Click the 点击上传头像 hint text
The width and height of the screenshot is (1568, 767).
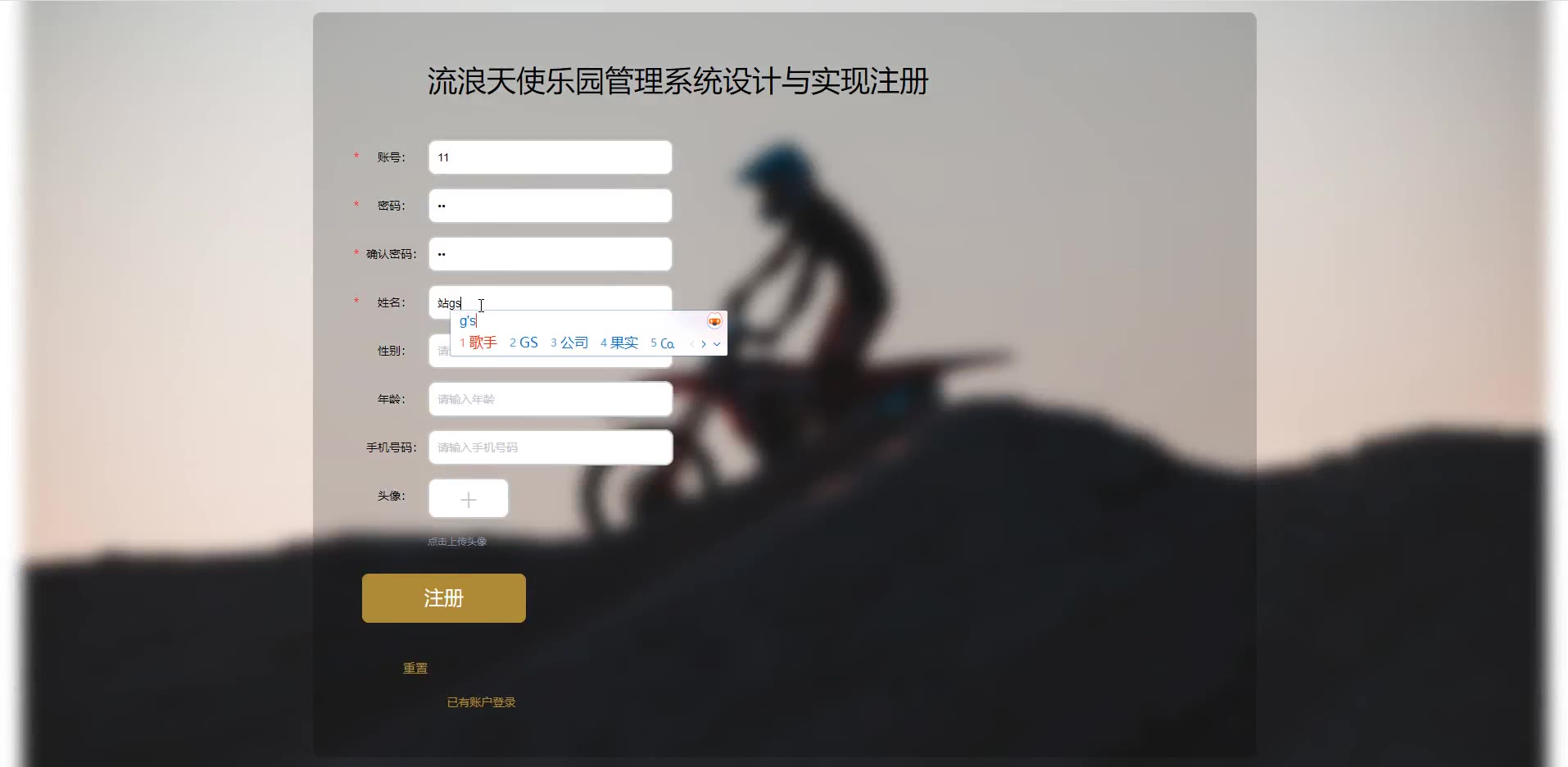457,542
